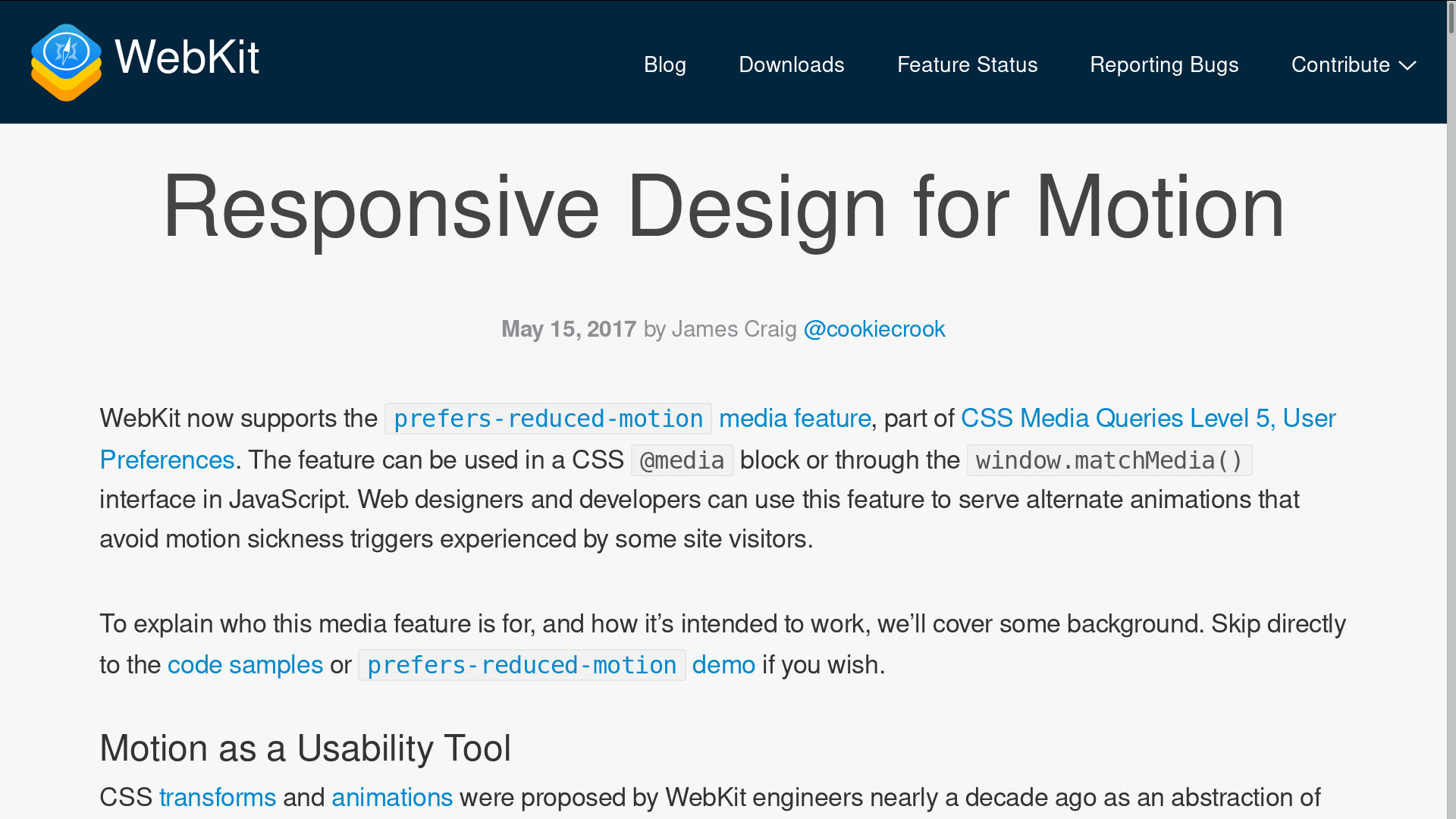Viewport: 1456px width, 819px height.
Task: Open the animations link
Action: pyautogui.click(x=391, y=798)
